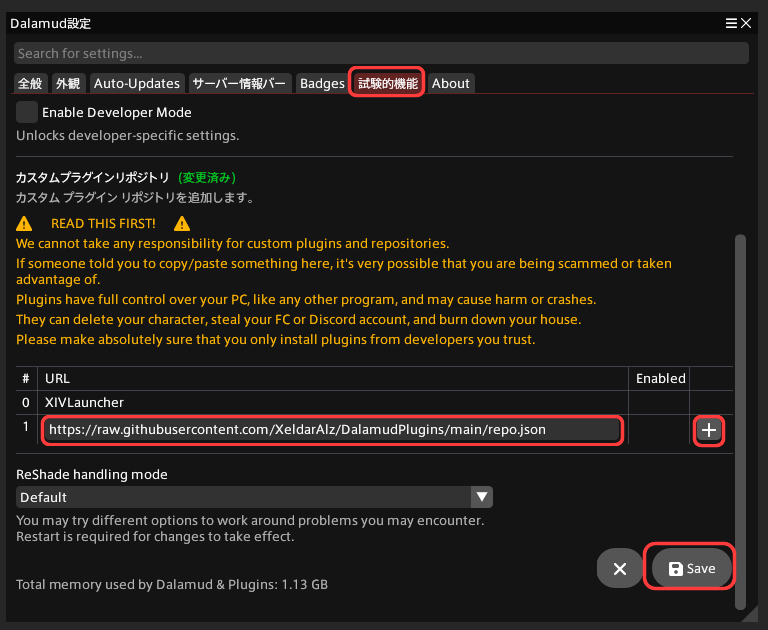Switch to the 外観 tab
This screenshot has width=768, height=630.
pos(68,83)
